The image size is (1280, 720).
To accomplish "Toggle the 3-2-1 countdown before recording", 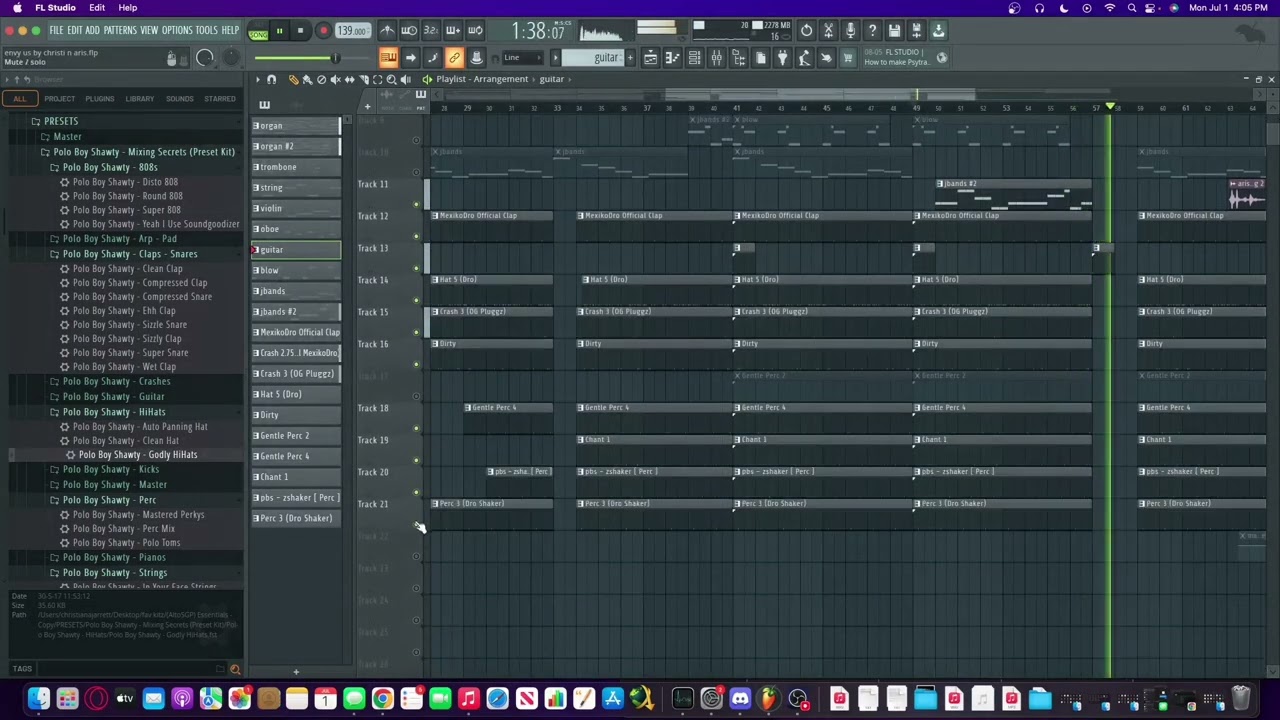I will (x=431, y=31).
